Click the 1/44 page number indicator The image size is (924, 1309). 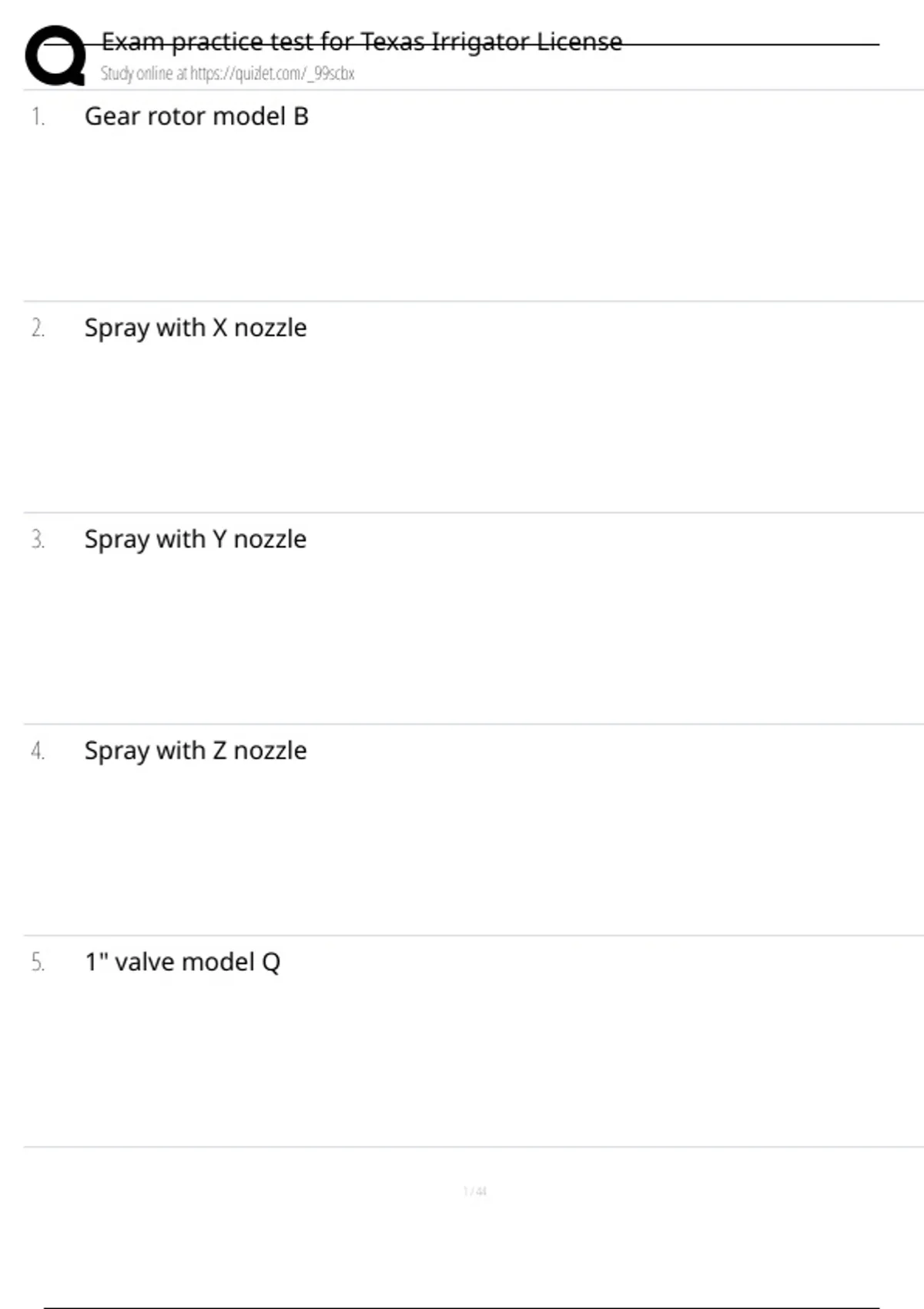pyautogui.click(x=474, y=1191)
